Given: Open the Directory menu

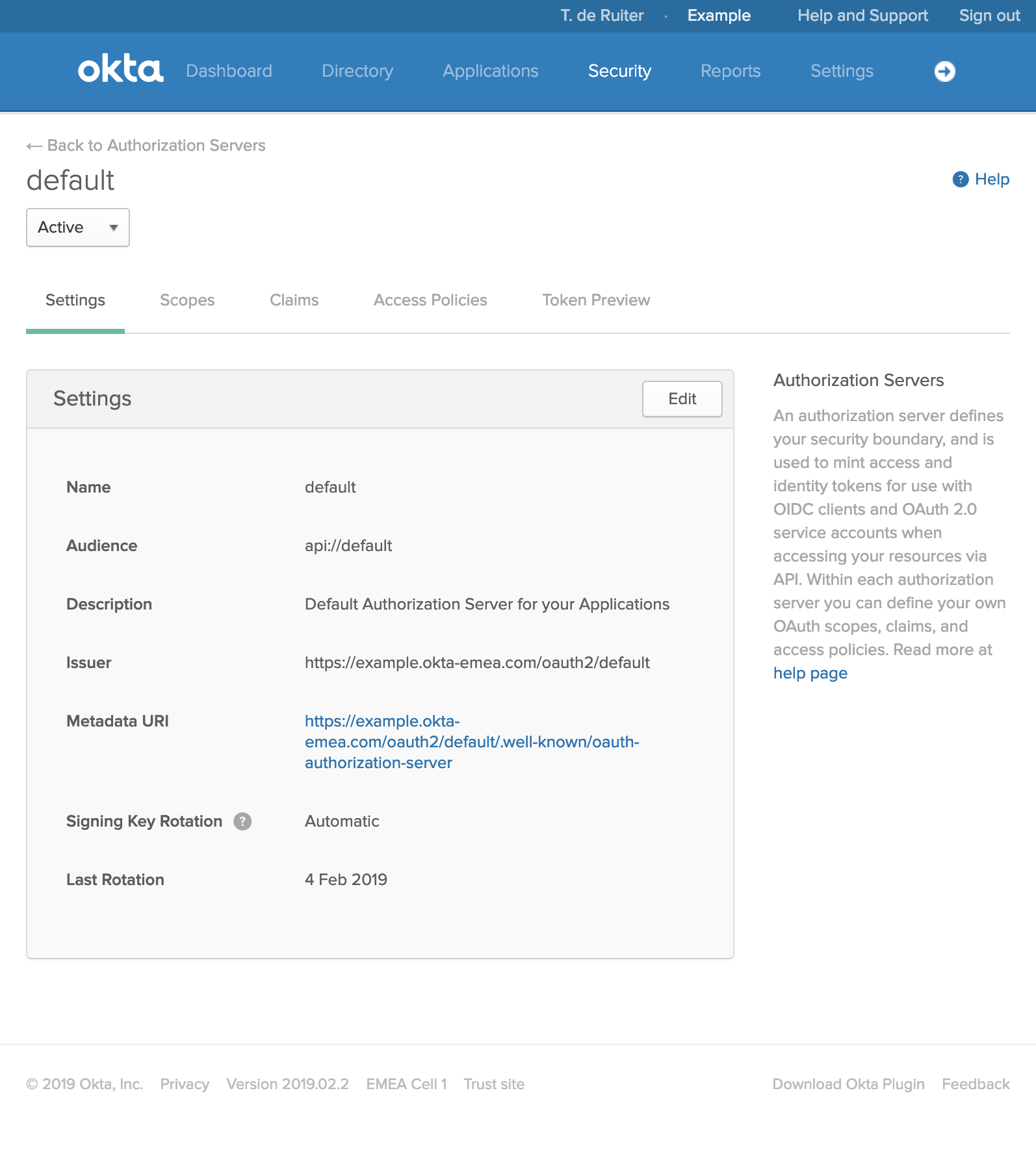Looking at the screenshot, I should click(x=357, y=71).
